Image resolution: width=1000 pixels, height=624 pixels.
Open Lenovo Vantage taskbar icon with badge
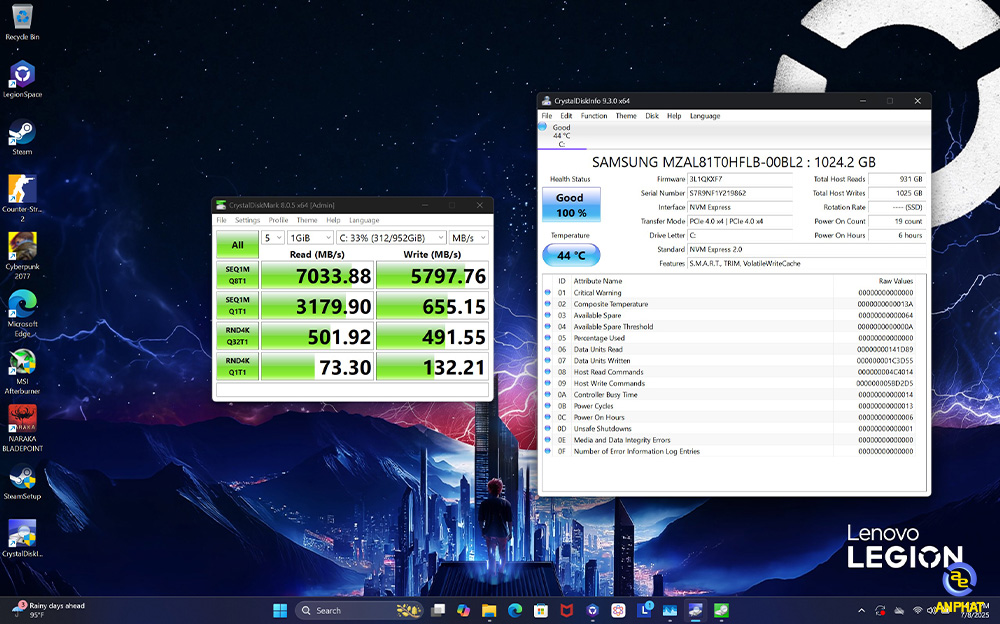644,609
